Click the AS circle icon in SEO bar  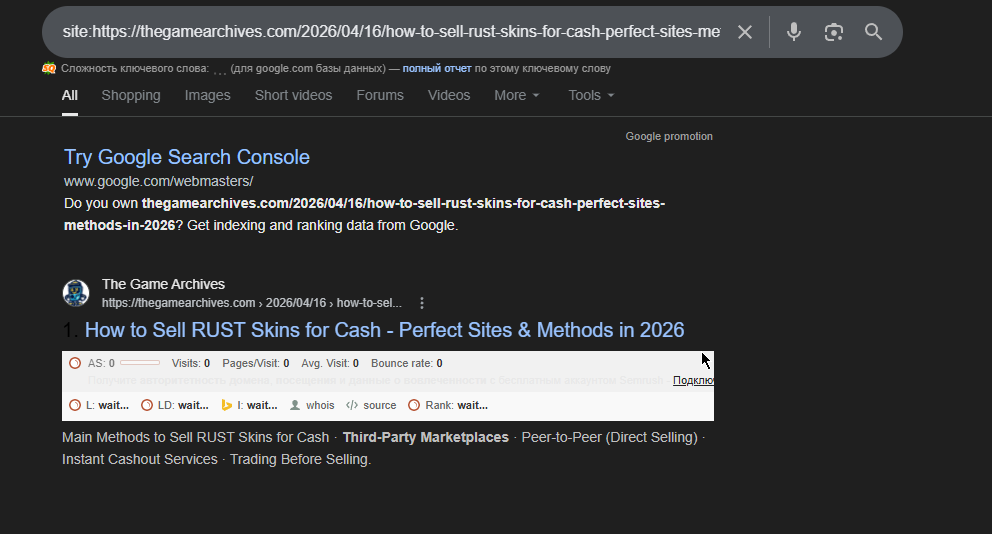click(x=75, y=363)
